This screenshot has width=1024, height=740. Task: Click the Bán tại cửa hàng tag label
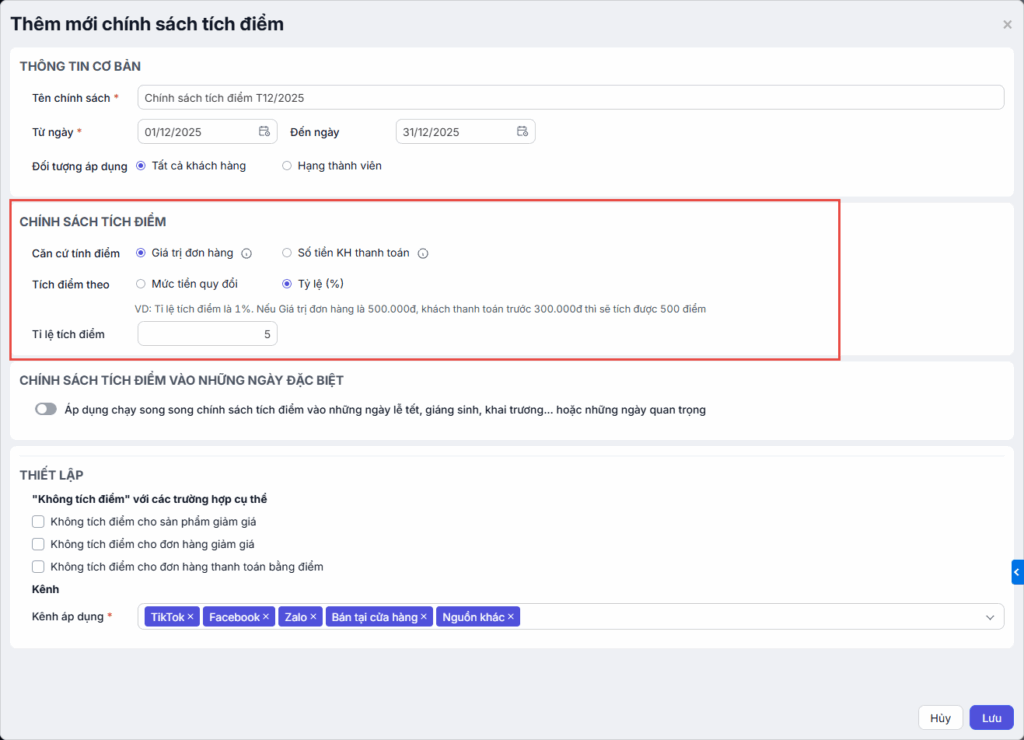point(374,617)
